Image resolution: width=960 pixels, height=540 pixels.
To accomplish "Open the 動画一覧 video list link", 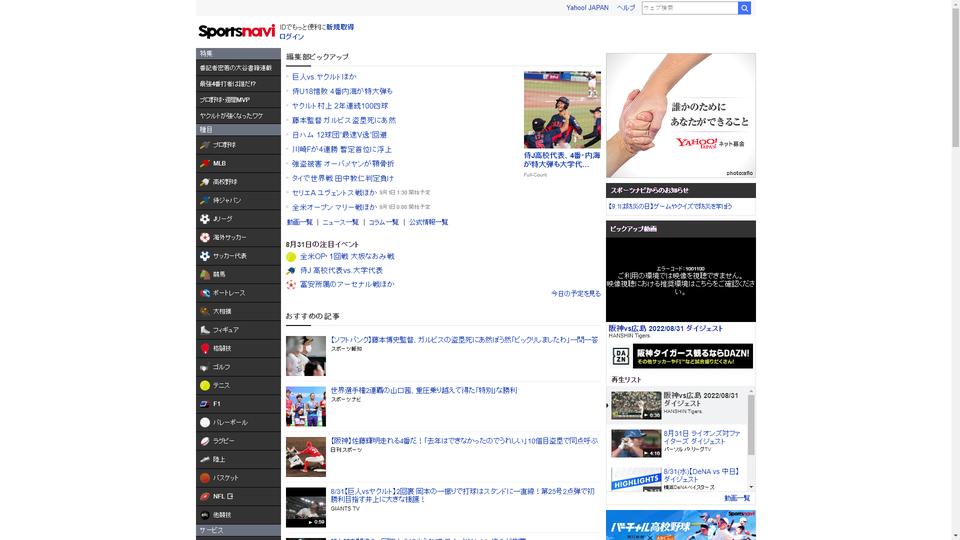I will coord(299,222).
